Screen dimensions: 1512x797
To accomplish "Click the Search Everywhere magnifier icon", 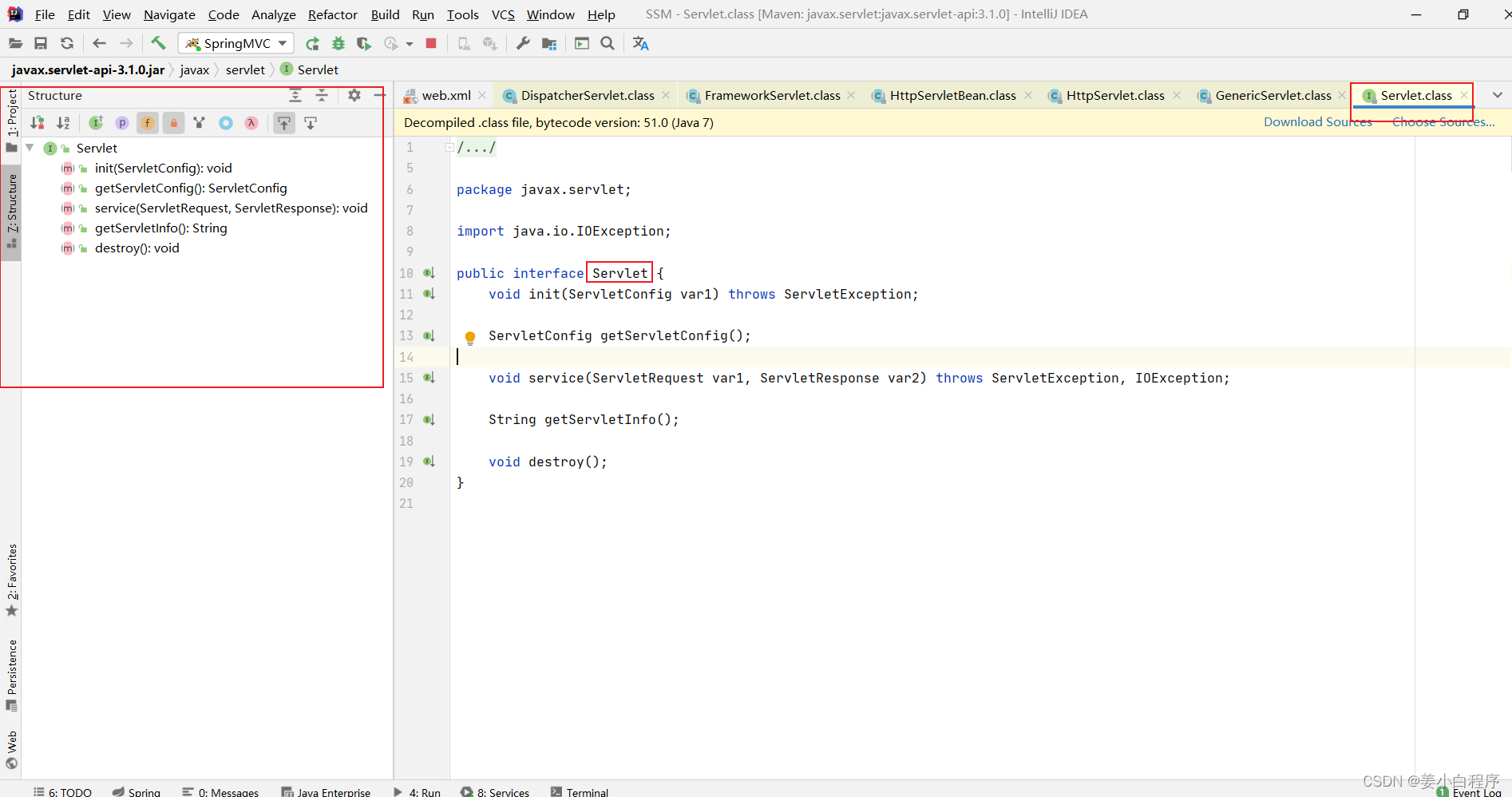I will click(608, 43).
